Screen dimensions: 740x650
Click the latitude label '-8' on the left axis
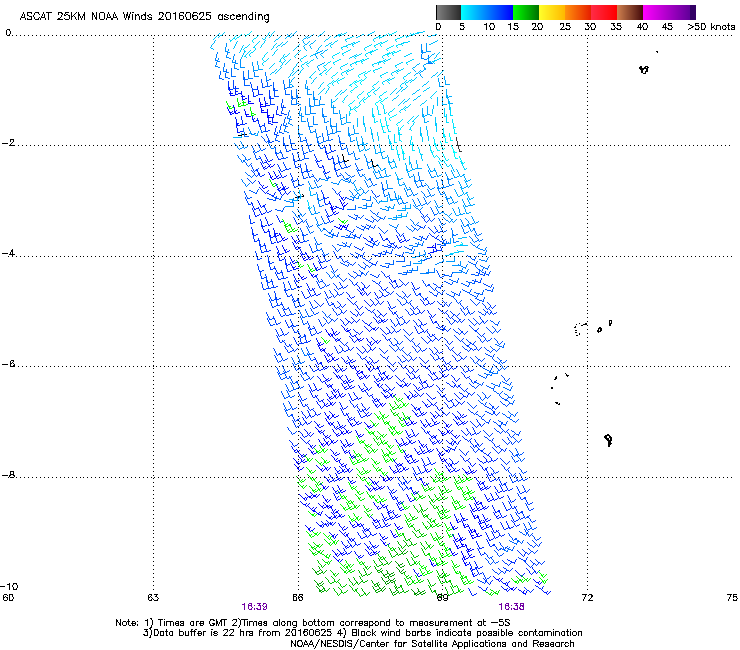tap(8, 474)
